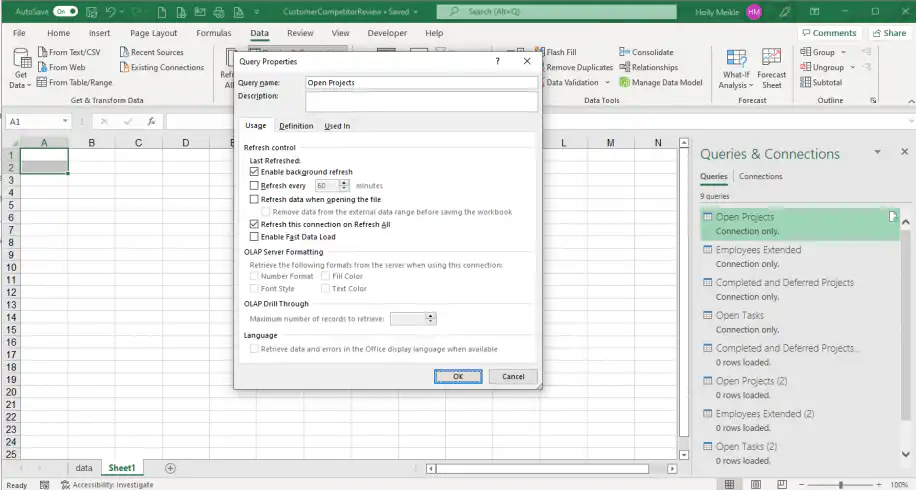Open What-If Analysis menu
Image resolution: width=916 pixels, height=490 pixels.
pos(736,69)
